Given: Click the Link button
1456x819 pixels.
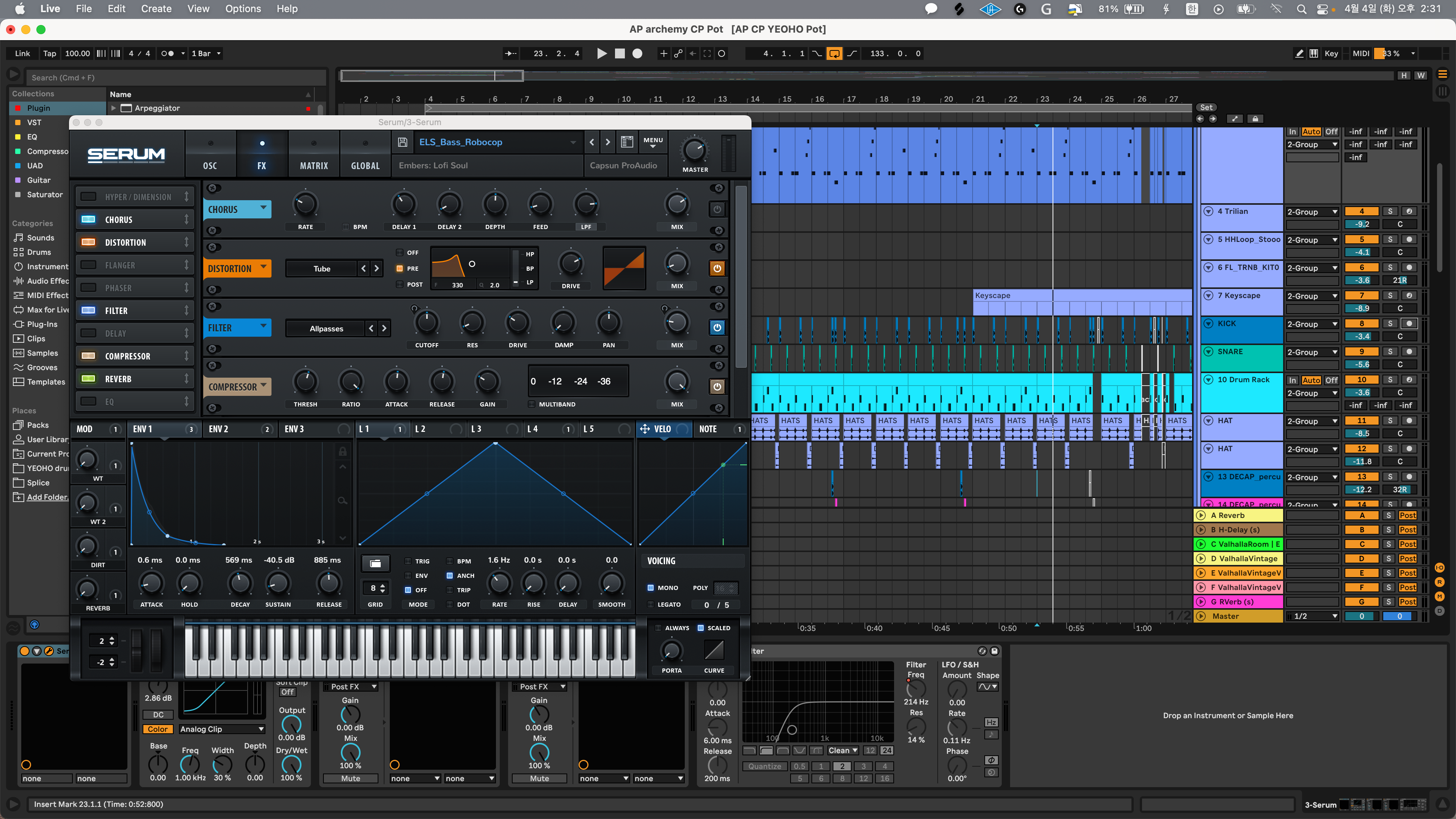Looking at the screenshot, I should click(23, 54).
